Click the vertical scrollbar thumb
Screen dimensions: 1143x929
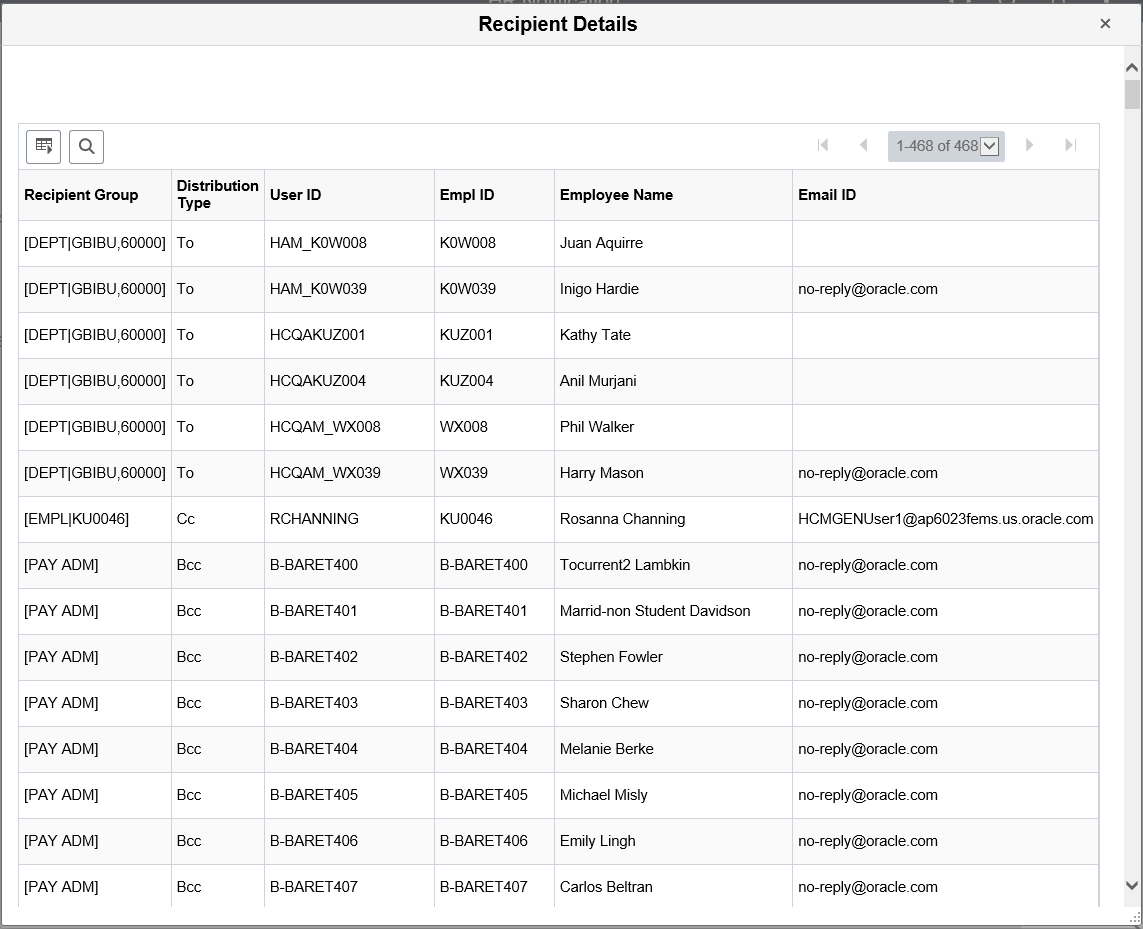click(1132, 94)
